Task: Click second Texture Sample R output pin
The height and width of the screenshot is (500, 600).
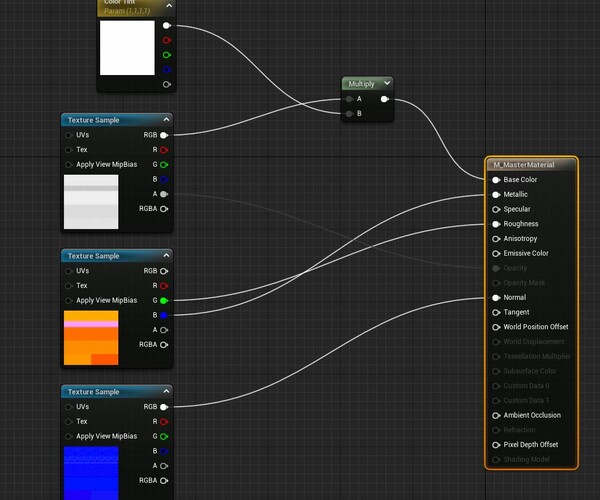Action: pyautogui.click(x=164, y=286)
